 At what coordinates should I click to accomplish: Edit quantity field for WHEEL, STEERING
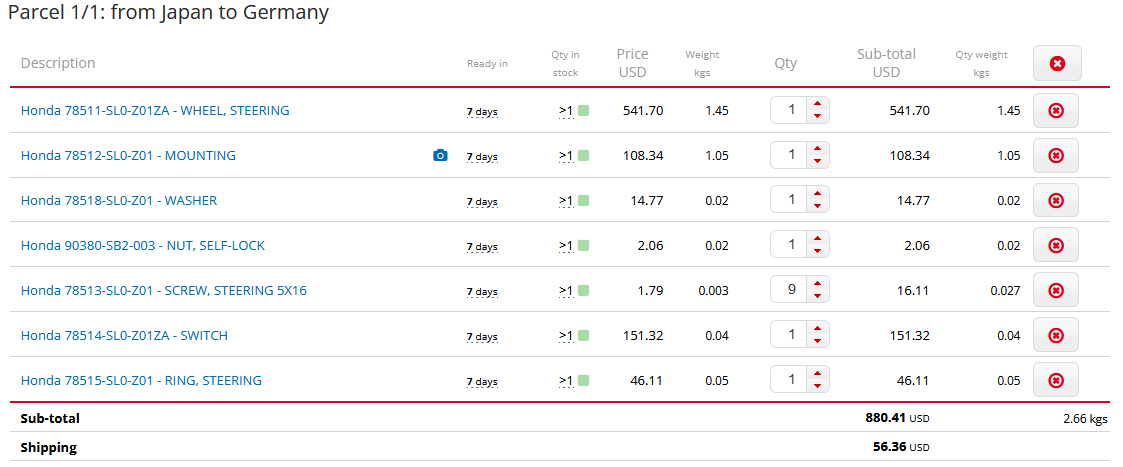click(x=789, y=110)
